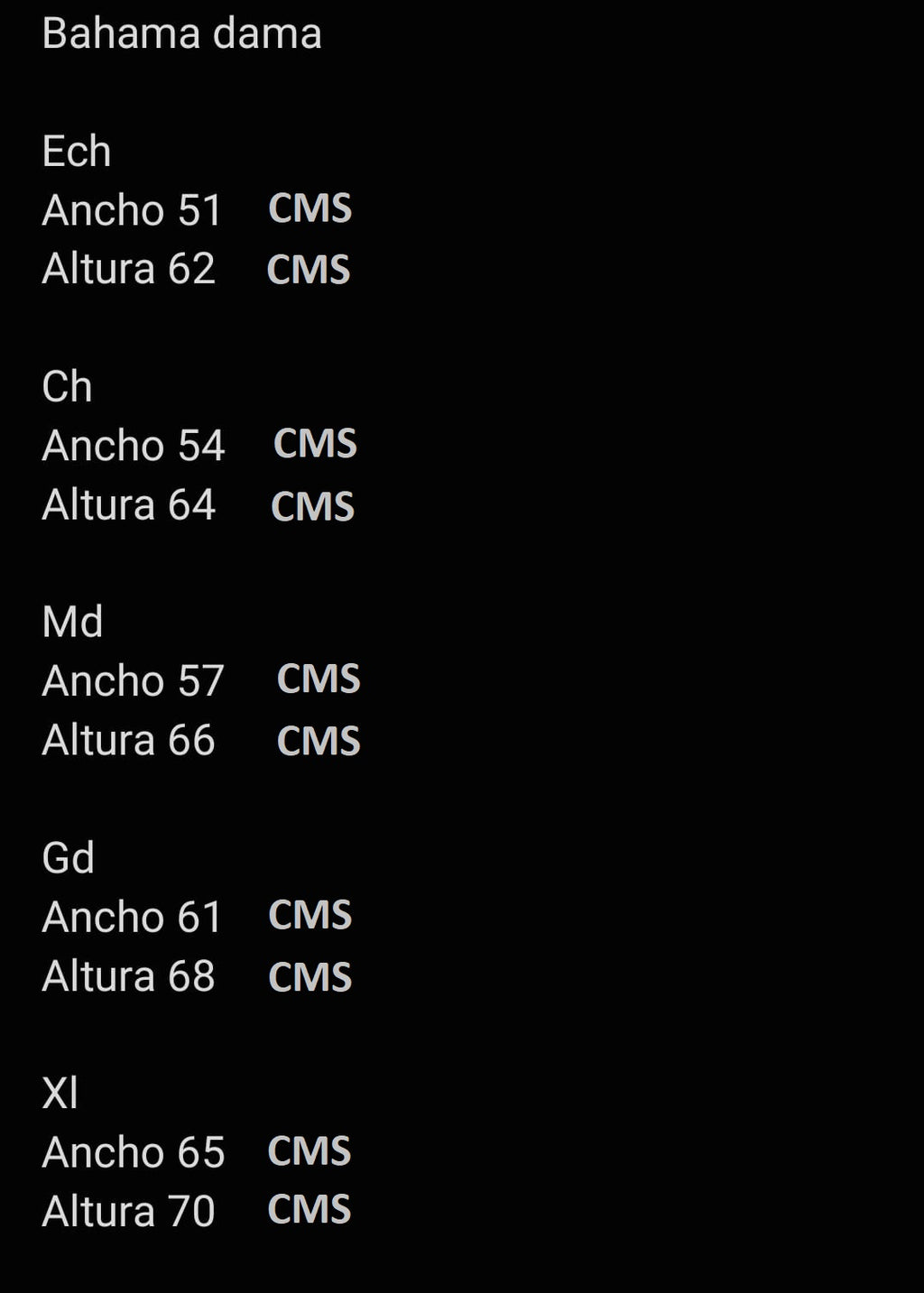Image resolution: width=924 pixels, height=1293 pixels.
Task: Click the Ancho 54 measurement line
Action: 134,446
